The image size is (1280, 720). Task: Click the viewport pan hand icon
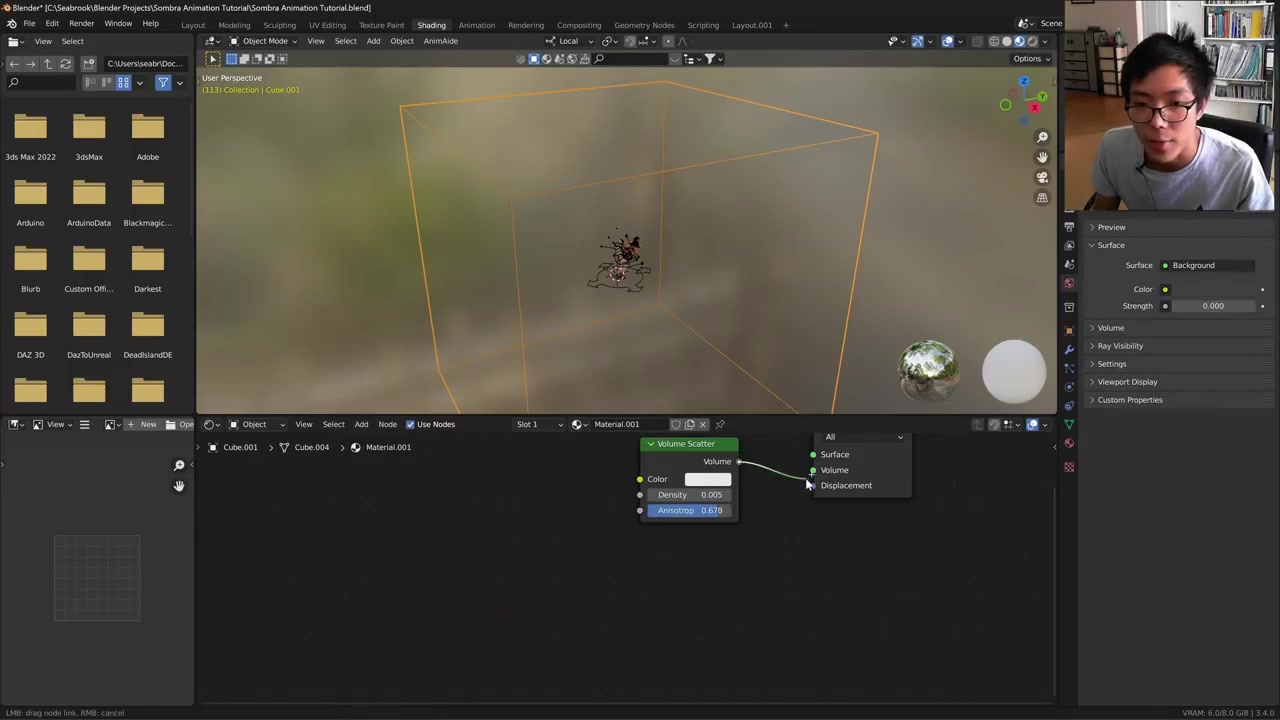[1042, 157]
